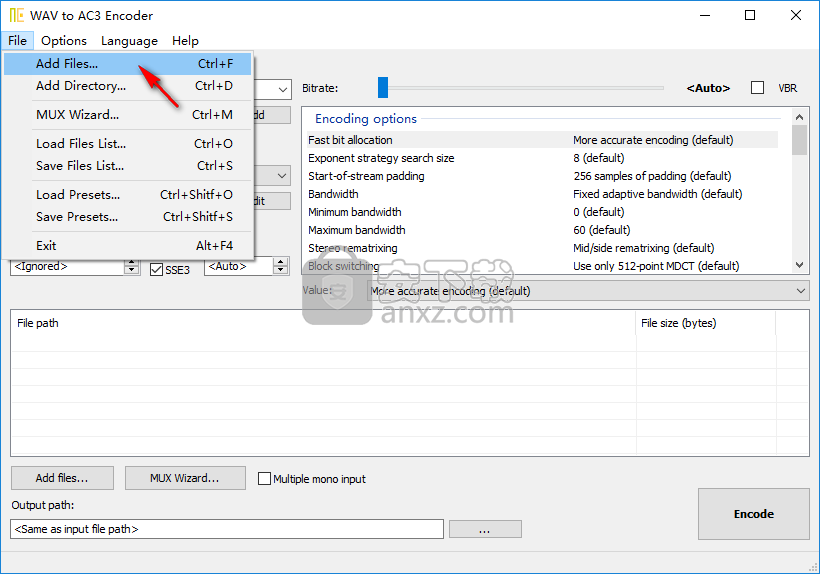Select Fast bit allocation option row
This screenshot has height=574, width=820.
[x=542, y=140]
